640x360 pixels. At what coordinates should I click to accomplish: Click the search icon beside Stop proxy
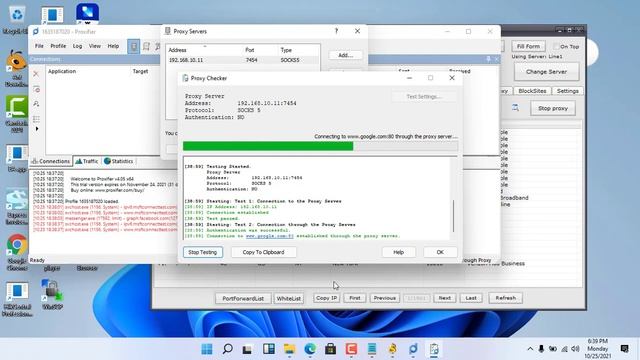pos(516,108)
